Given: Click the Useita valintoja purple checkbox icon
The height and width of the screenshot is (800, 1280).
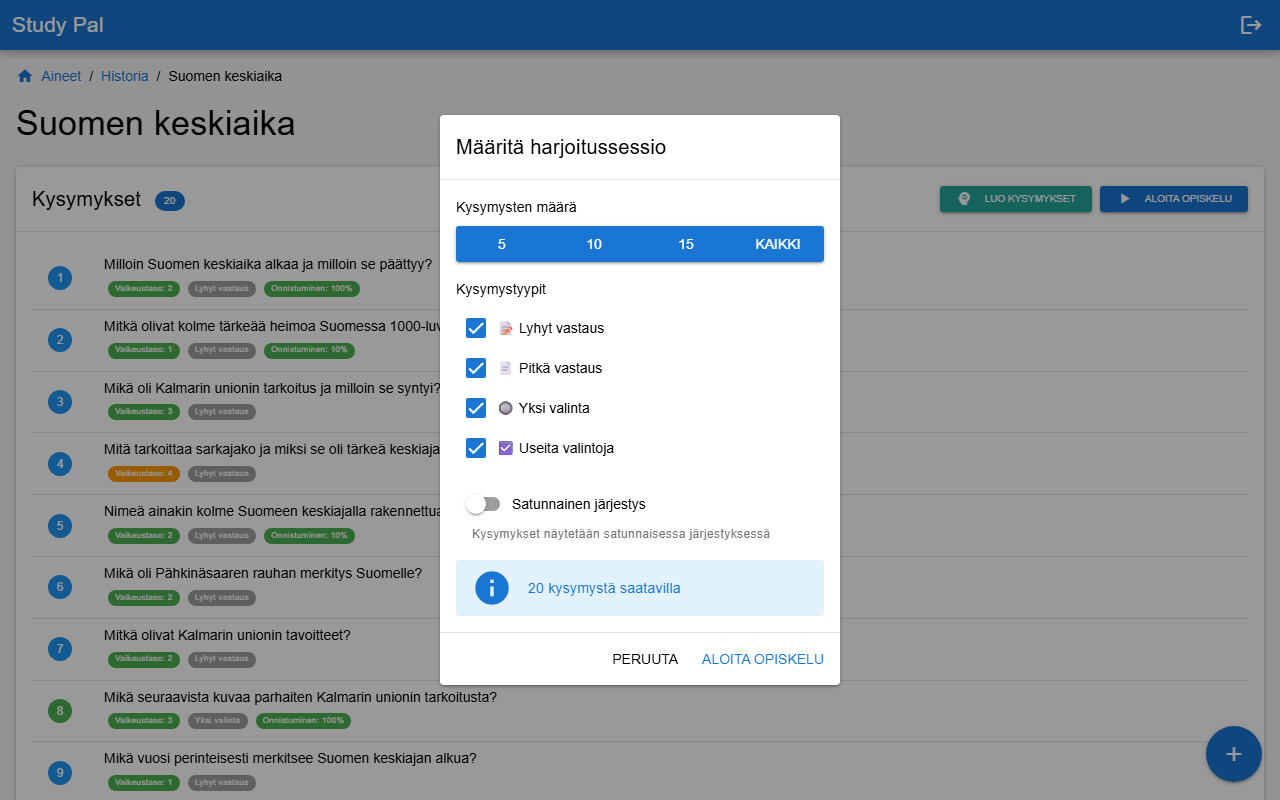Looking at the screenshot, I should (506, 448).
